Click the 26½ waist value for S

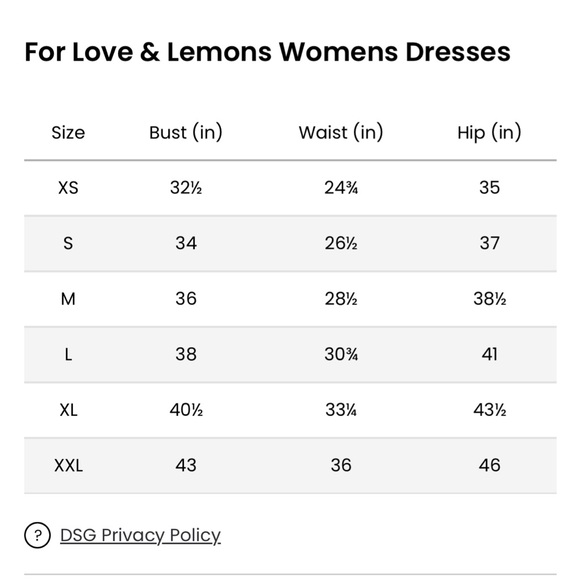[341, 243]
